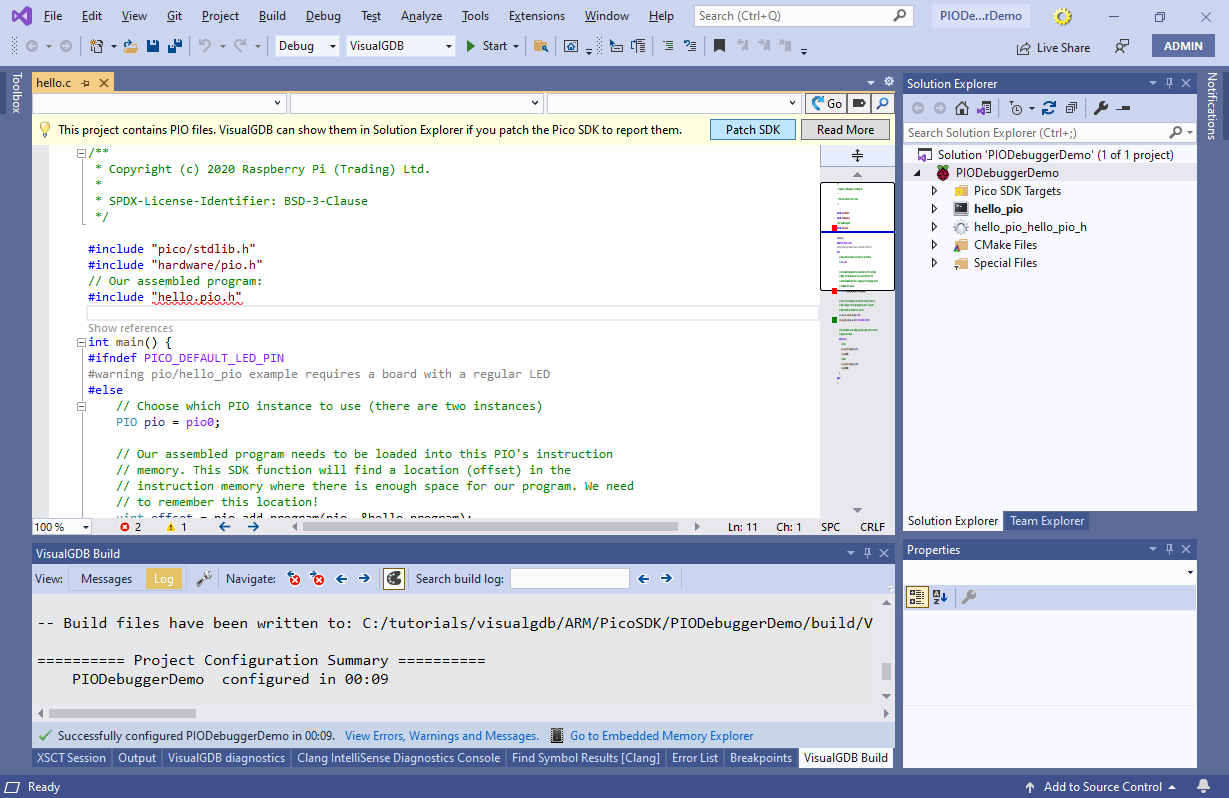Click Go to Embedded Memory Explorer link
Screen dimensions: 1229x798
click(x=662, y=736)
